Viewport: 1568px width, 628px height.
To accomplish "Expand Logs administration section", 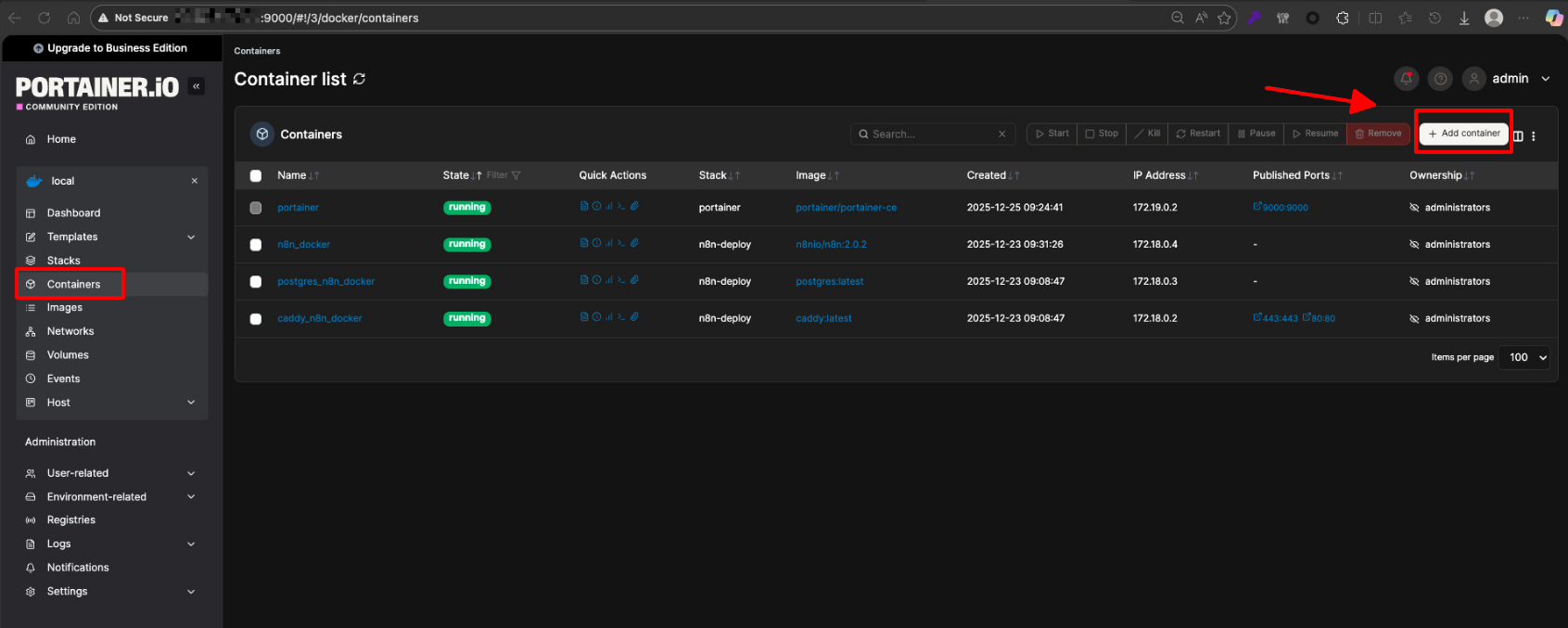I will click(x=191, y=544).
